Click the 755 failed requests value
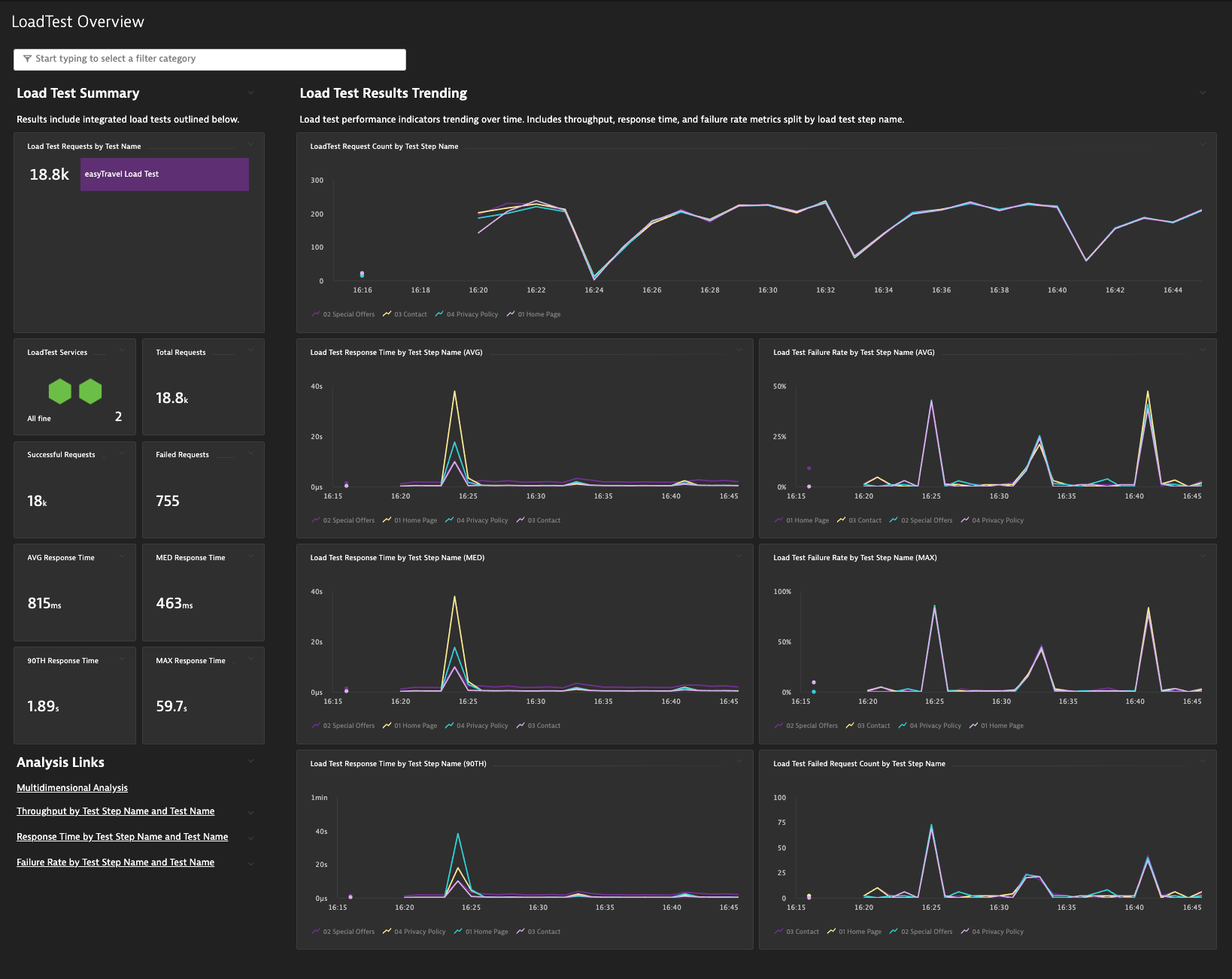This screenshot has height=979, width=1232. (168, 501)
